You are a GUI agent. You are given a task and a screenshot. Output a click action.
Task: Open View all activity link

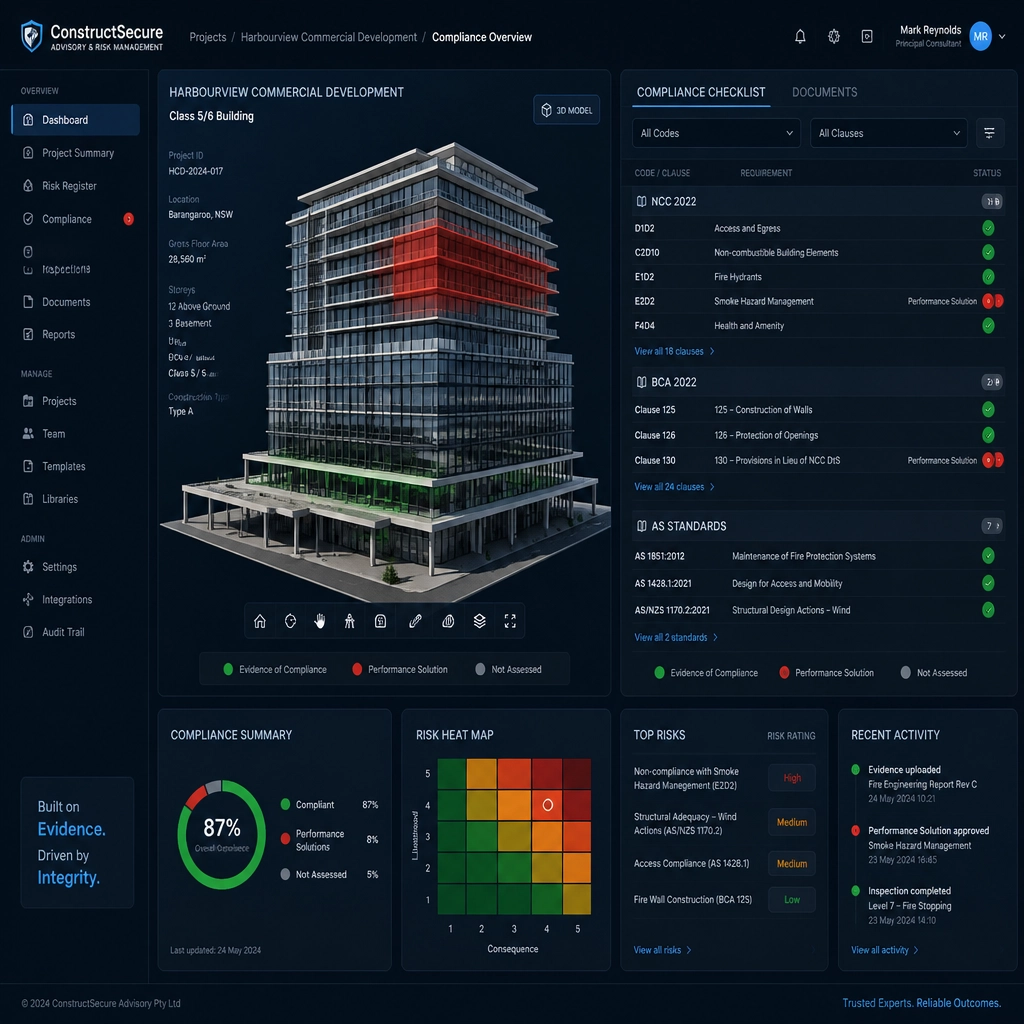tap(884, 950)
